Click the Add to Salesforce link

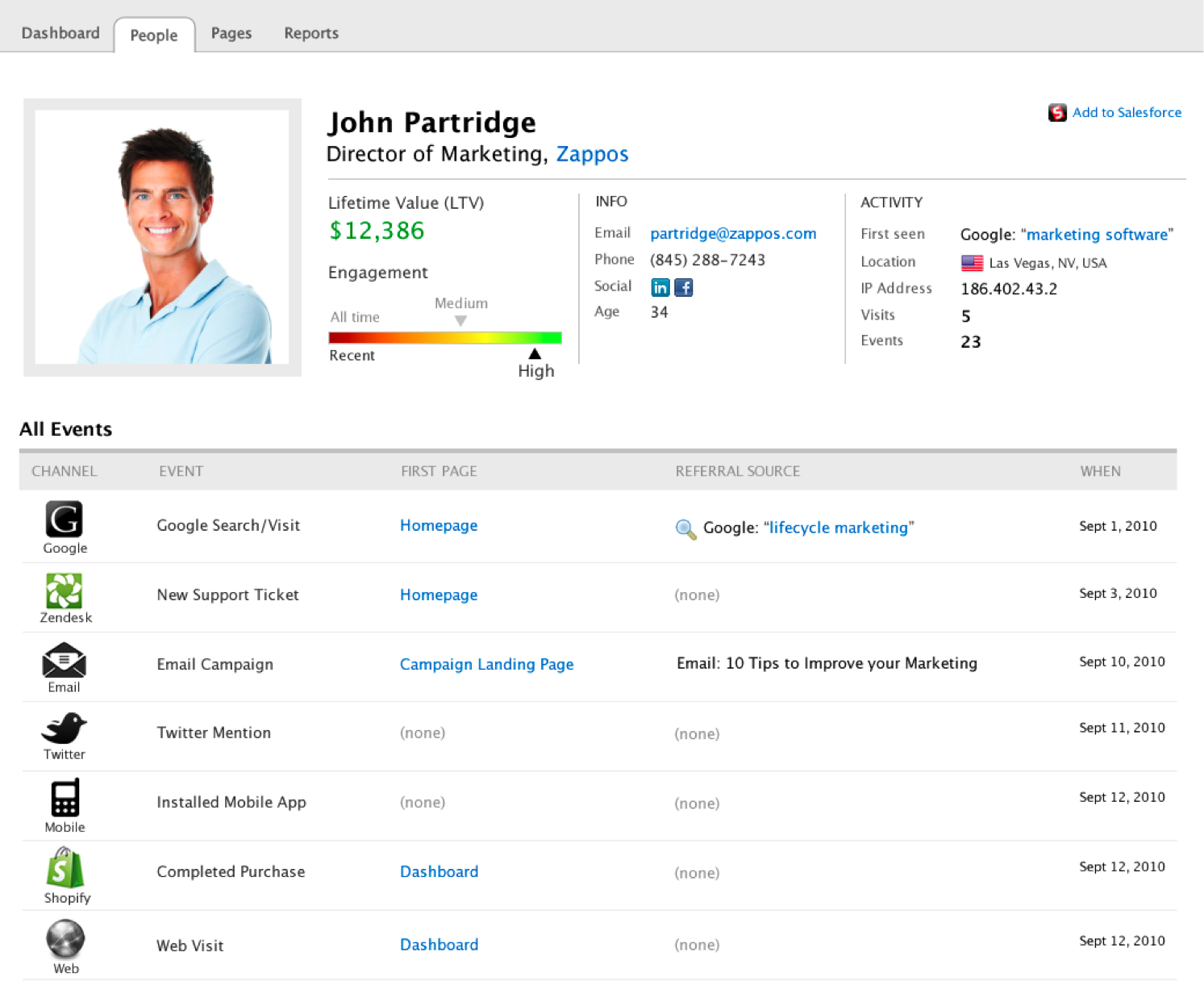coord(1126,113)
